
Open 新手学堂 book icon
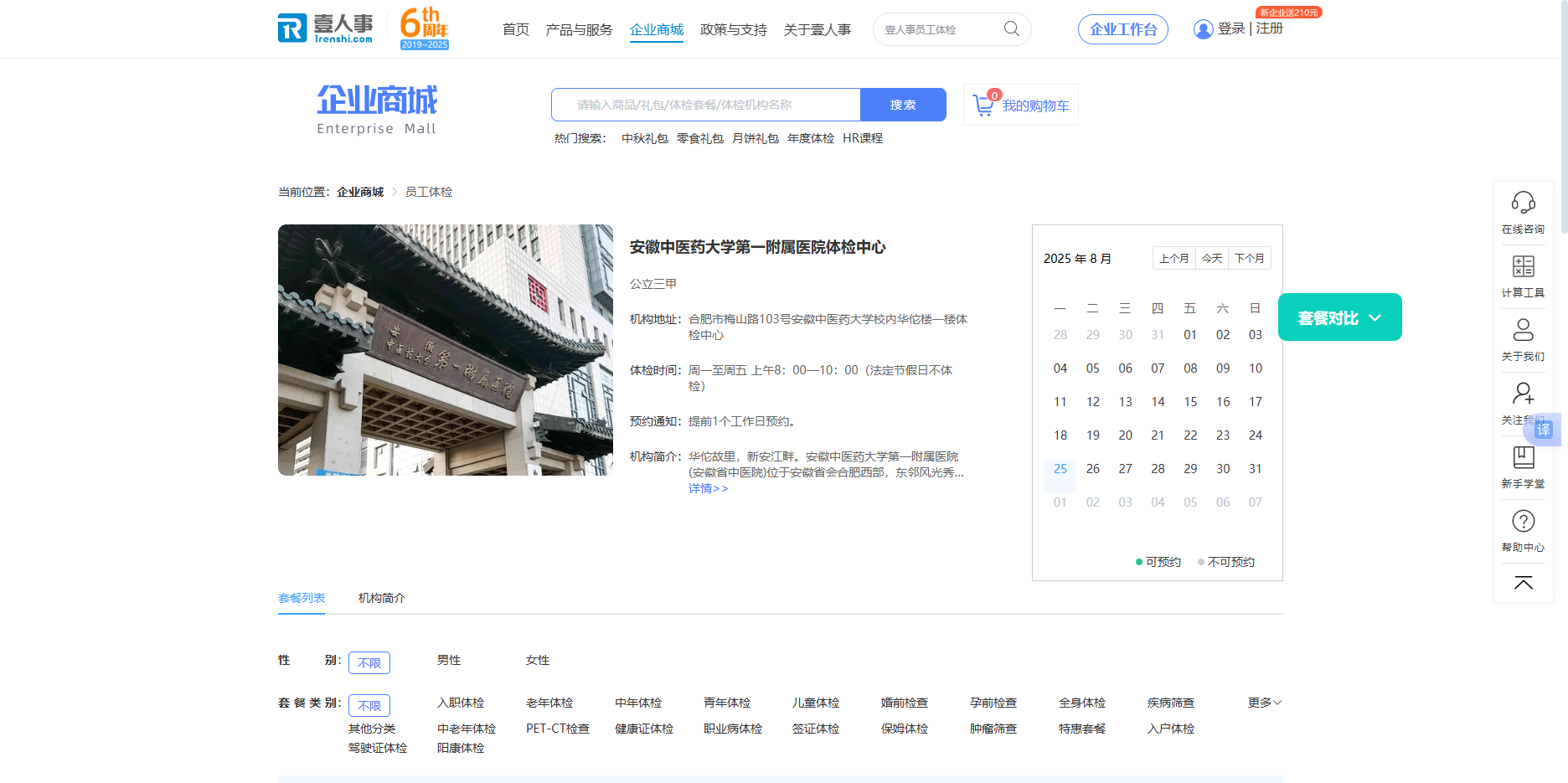[1523, 457]
